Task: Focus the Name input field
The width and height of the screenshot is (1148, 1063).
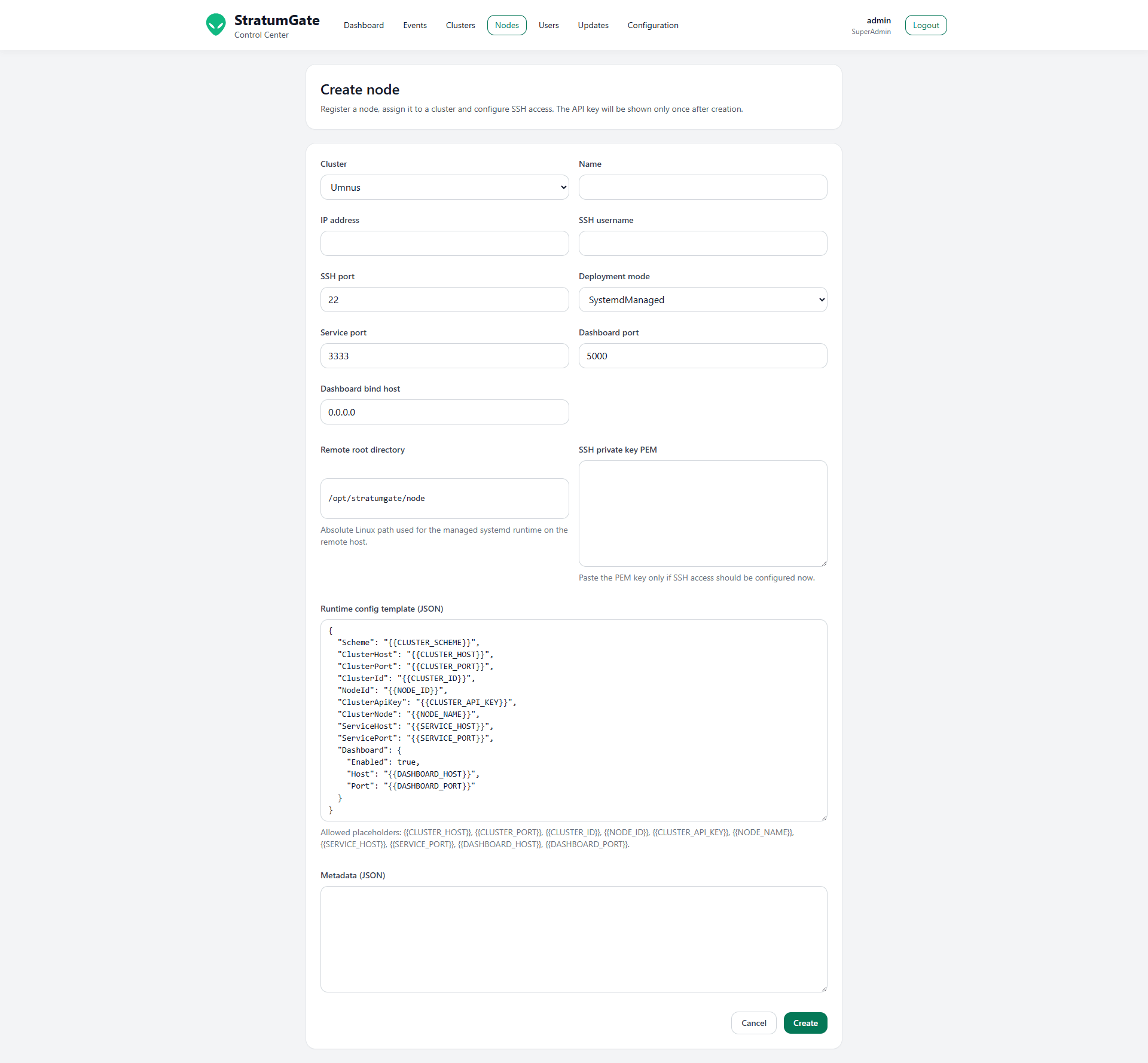Action: point(703,187)
